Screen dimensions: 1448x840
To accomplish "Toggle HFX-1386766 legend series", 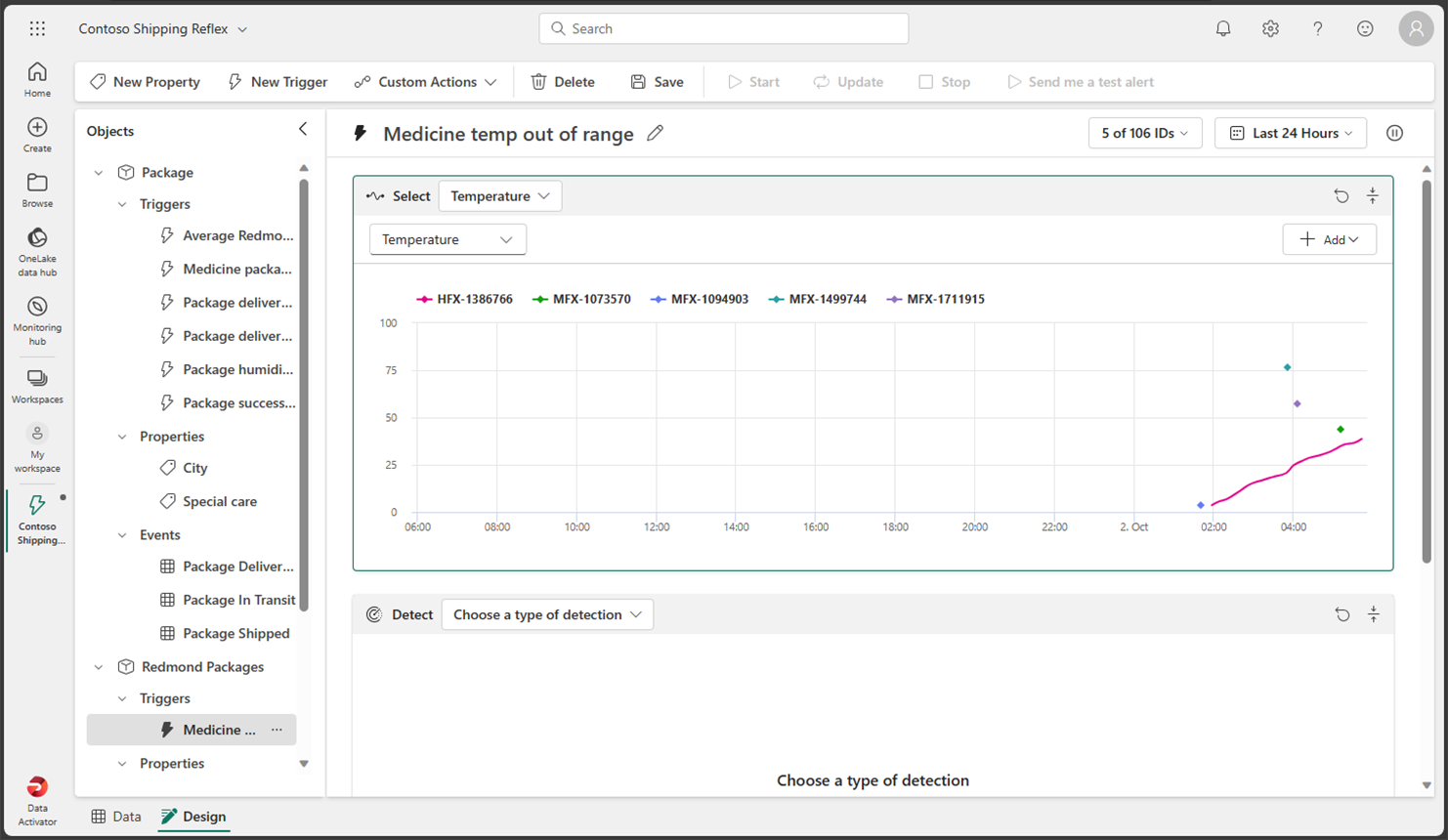I will click(x=464, y=299).
